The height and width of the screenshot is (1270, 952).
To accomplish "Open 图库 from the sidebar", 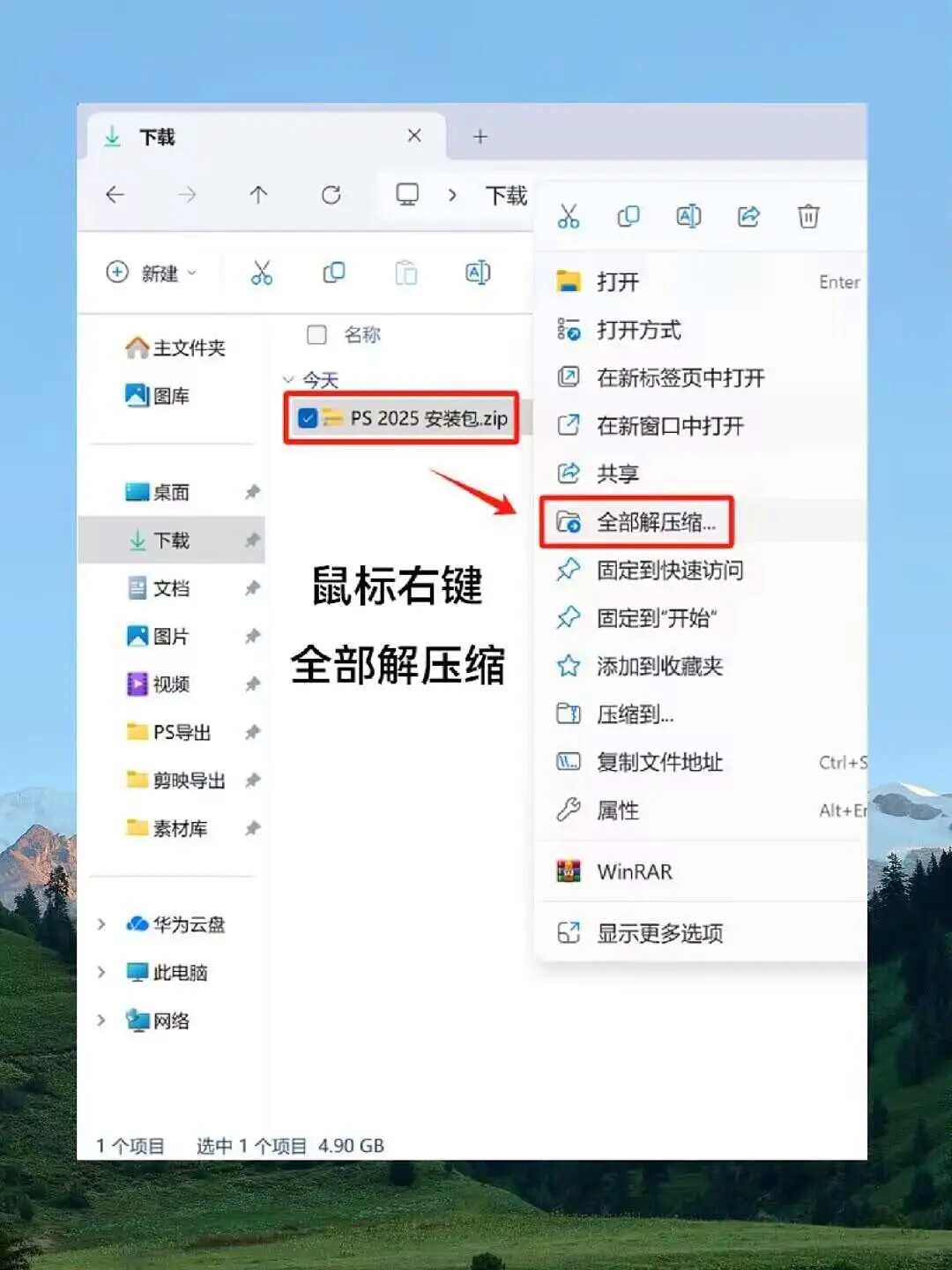I will [x=169, y=396].
